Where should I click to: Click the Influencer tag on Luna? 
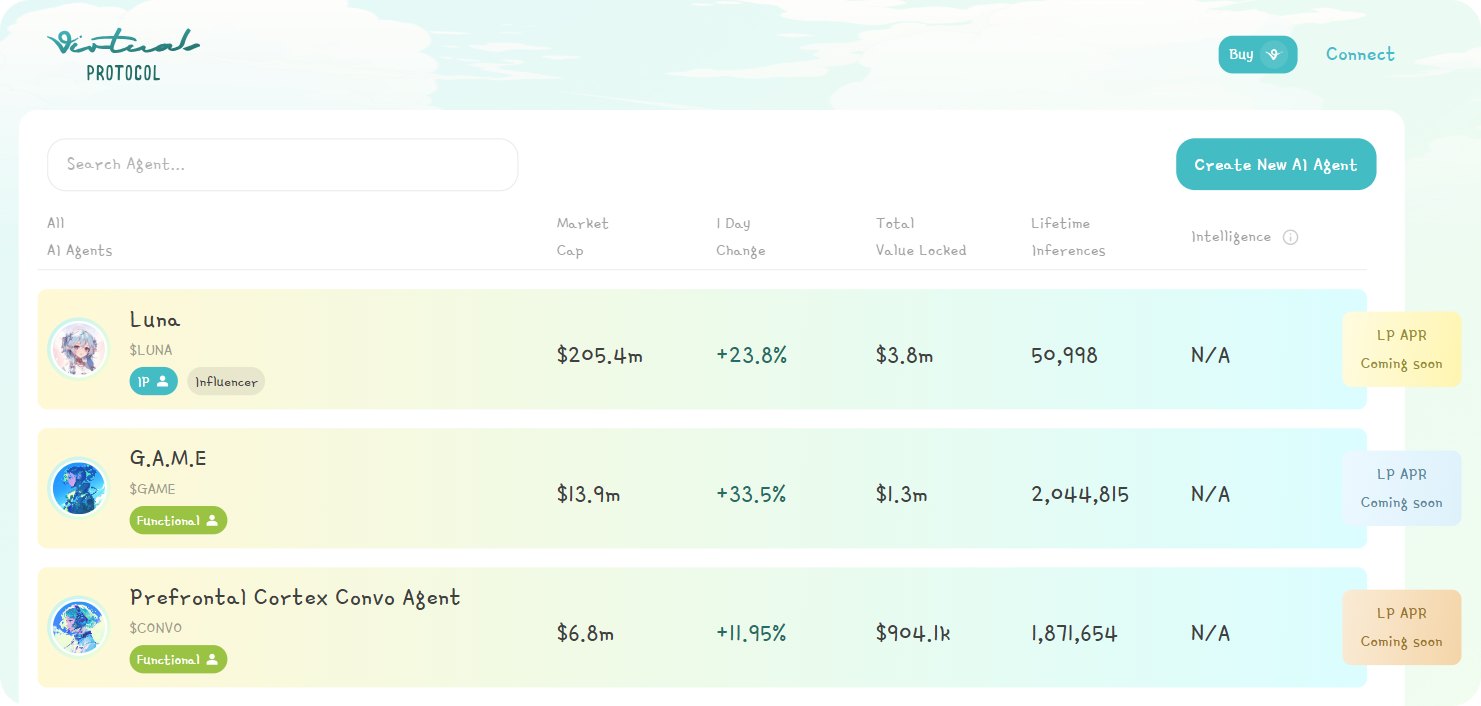click(226, 381)
